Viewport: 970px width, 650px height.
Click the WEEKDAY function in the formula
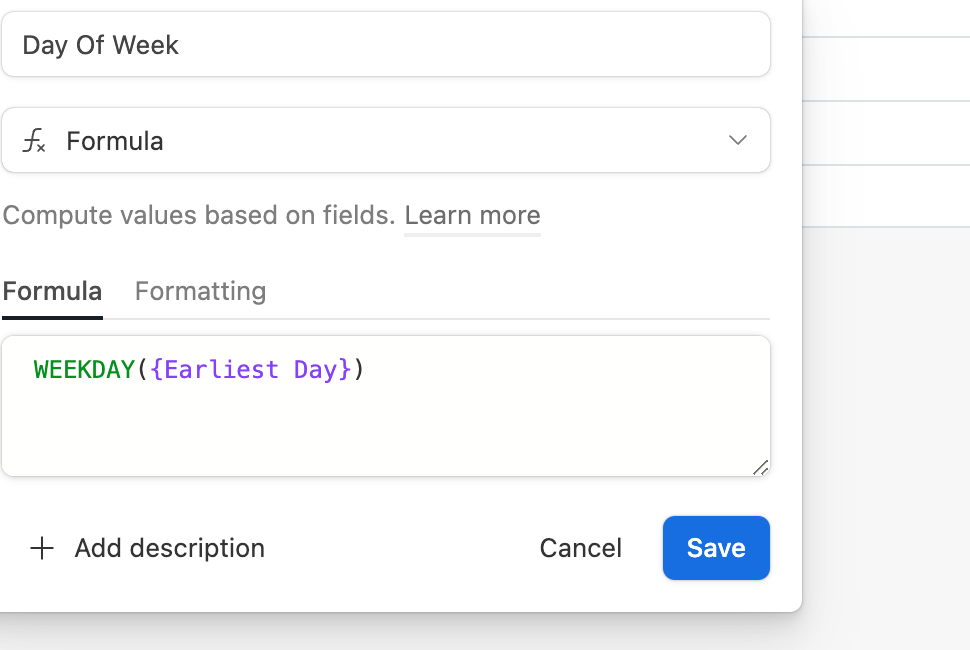84,369
